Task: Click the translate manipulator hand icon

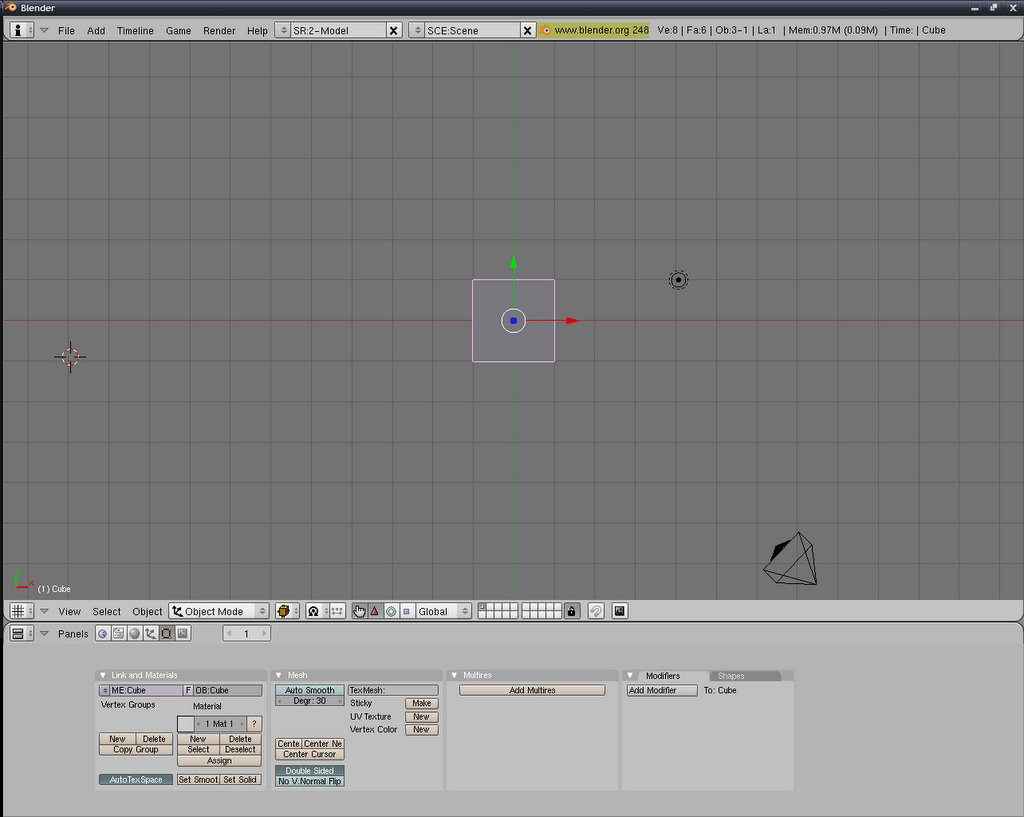Action: tap(359, 611)
